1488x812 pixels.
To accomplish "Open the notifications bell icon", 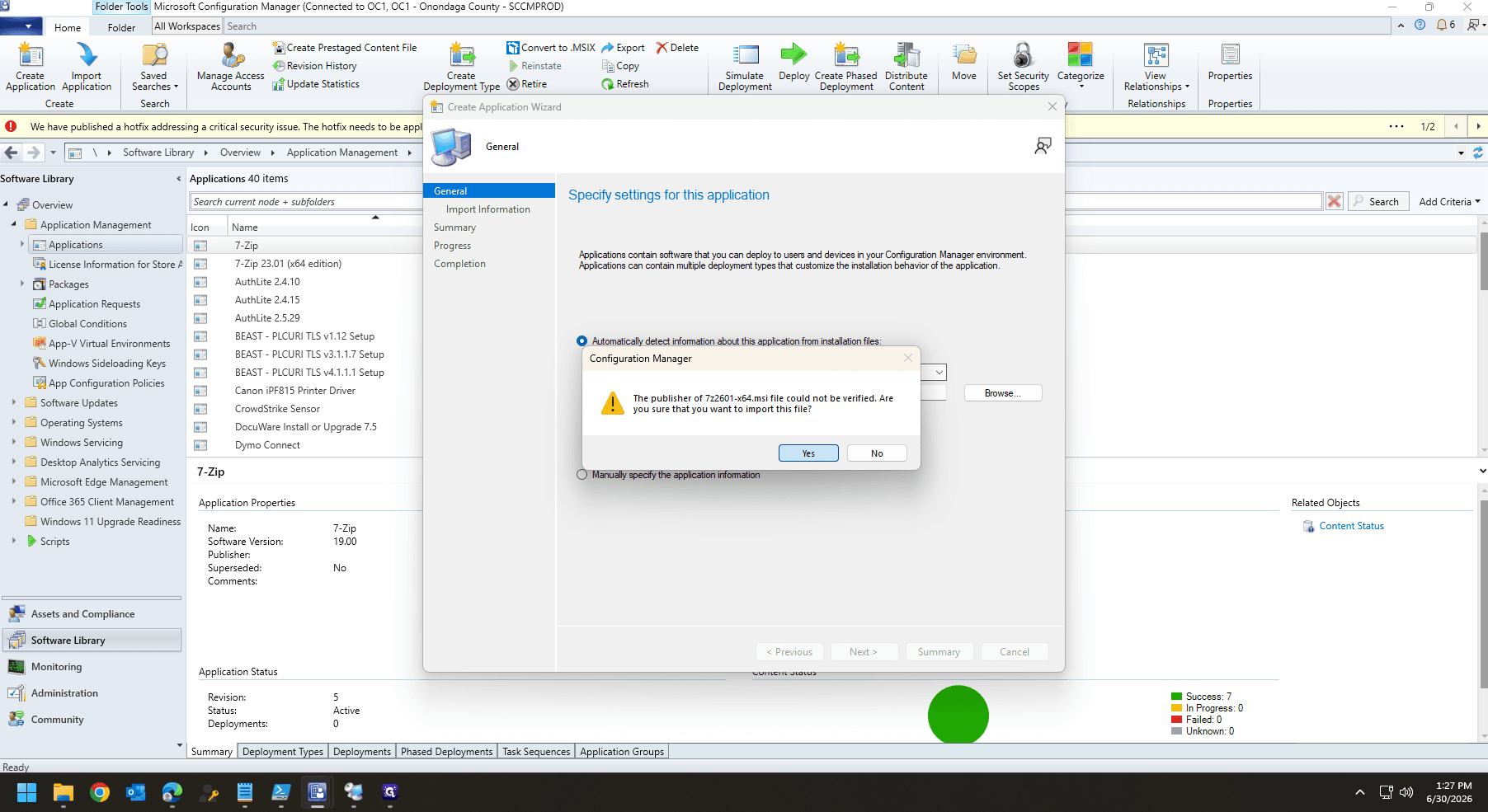I will coord(1443,25).
